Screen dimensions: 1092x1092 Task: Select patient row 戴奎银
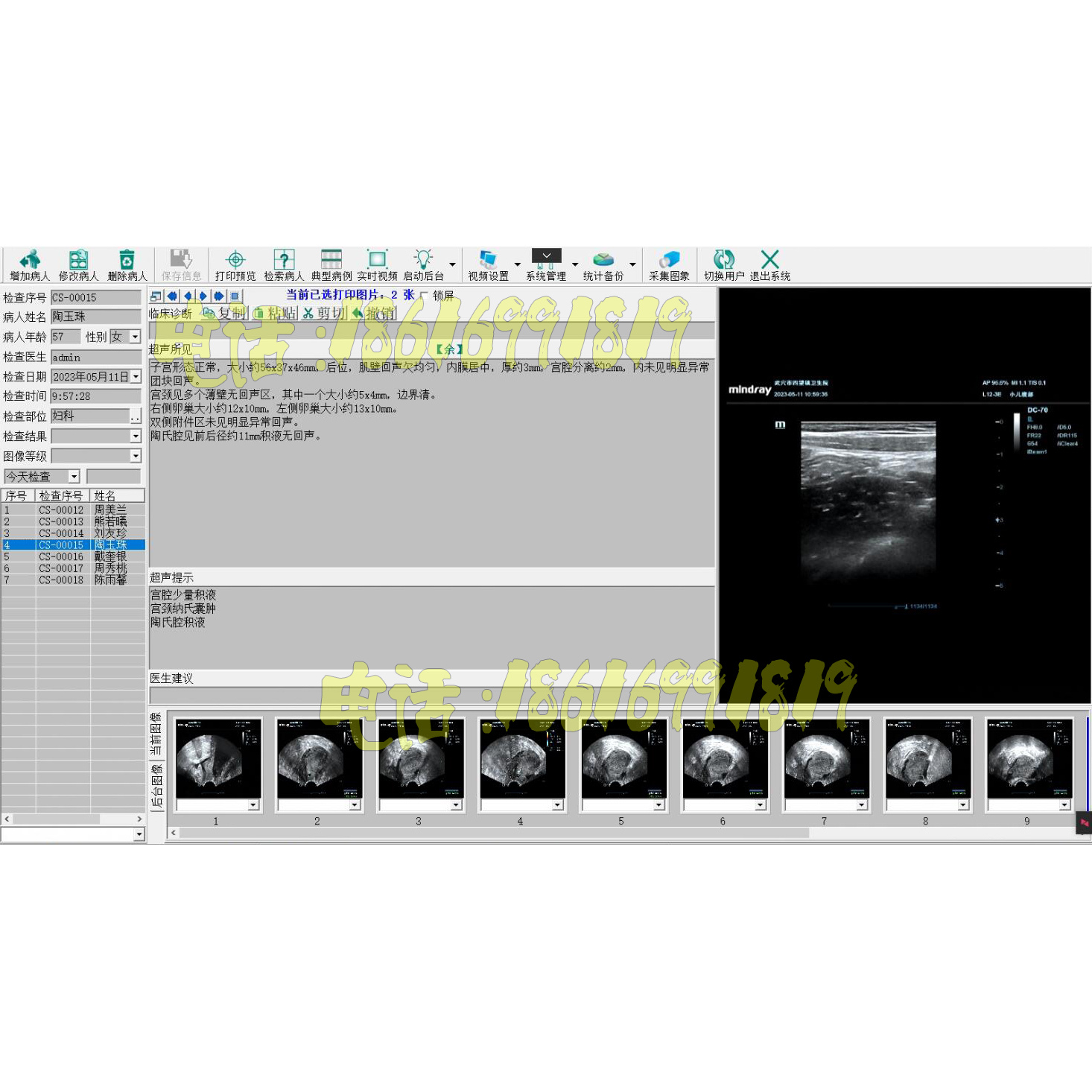[73, 556]
